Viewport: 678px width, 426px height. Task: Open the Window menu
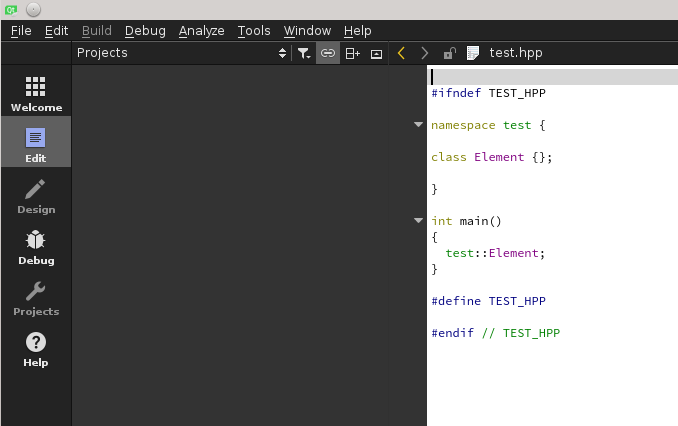[307, 31]
